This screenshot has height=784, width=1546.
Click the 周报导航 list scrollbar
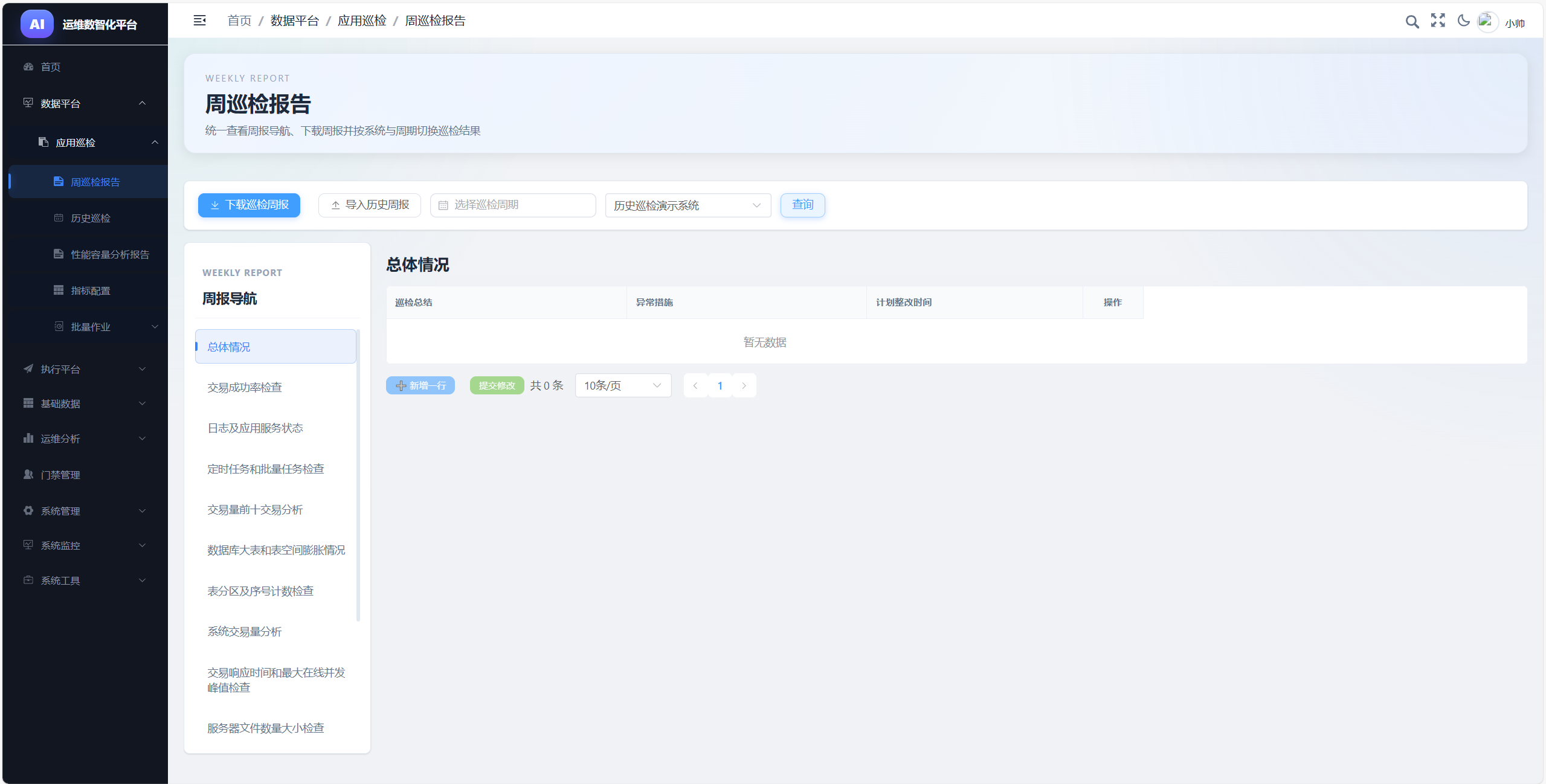tap(358, 475)
